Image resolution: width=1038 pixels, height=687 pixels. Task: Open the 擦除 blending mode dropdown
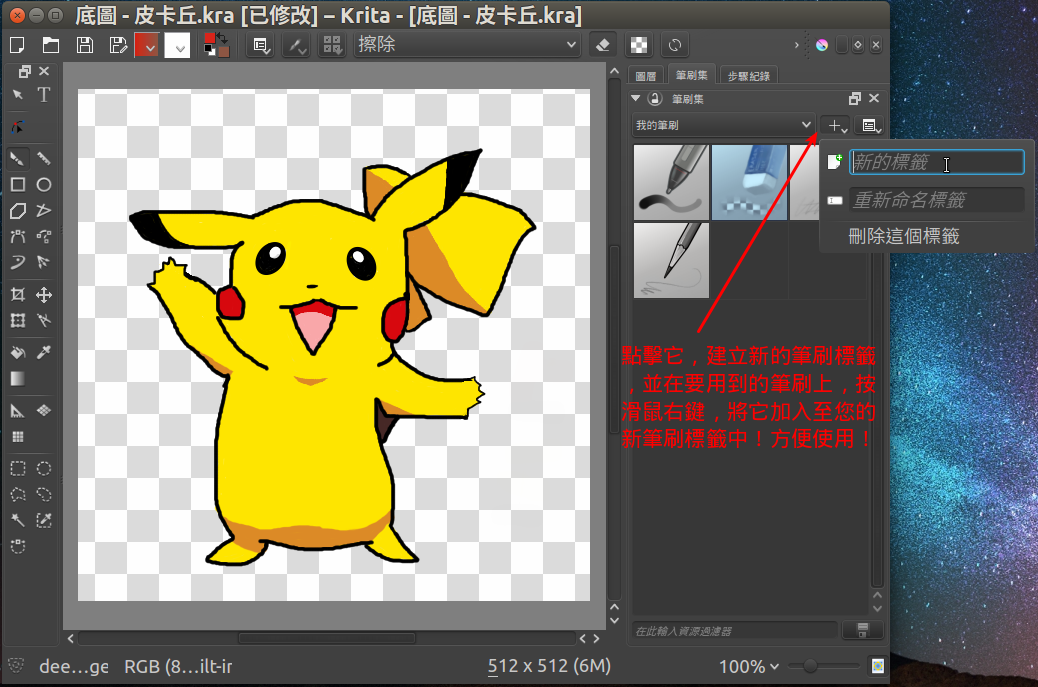coord(467,45)
